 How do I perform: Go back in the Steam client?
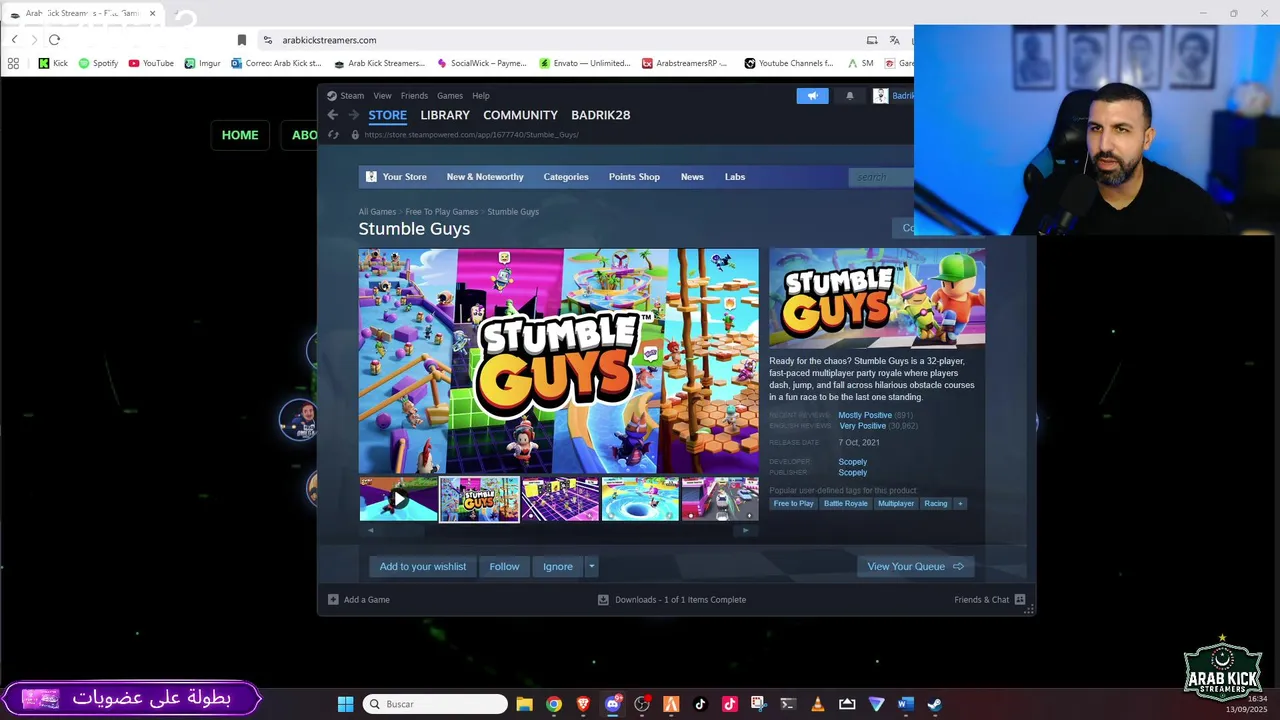tap(333, 115)
